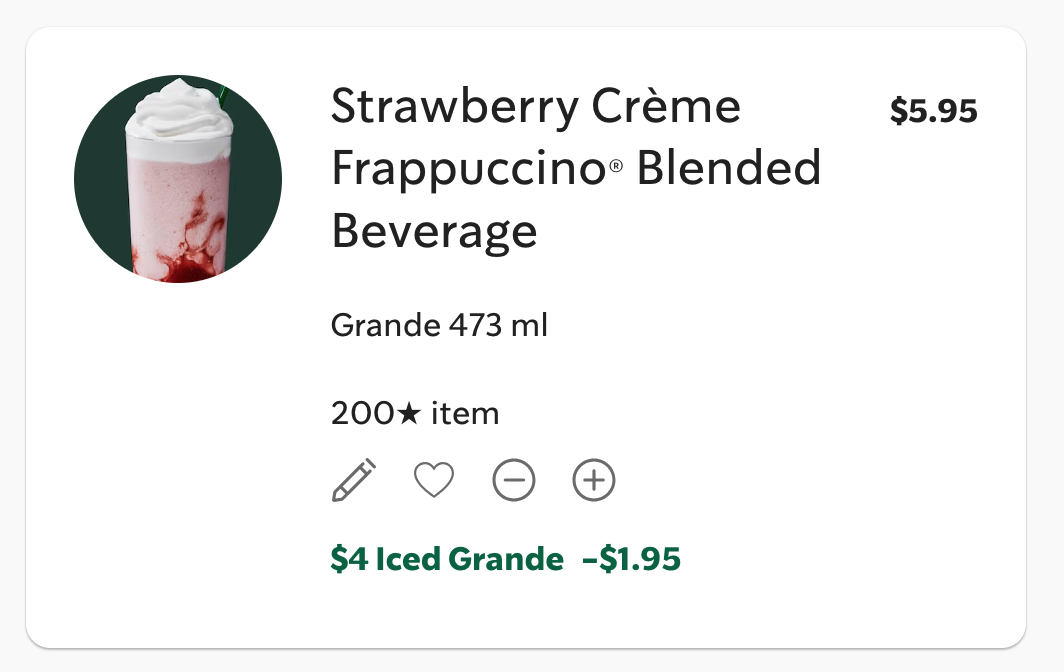Expand details by clicking Grande 473 ml

(438, 325)
